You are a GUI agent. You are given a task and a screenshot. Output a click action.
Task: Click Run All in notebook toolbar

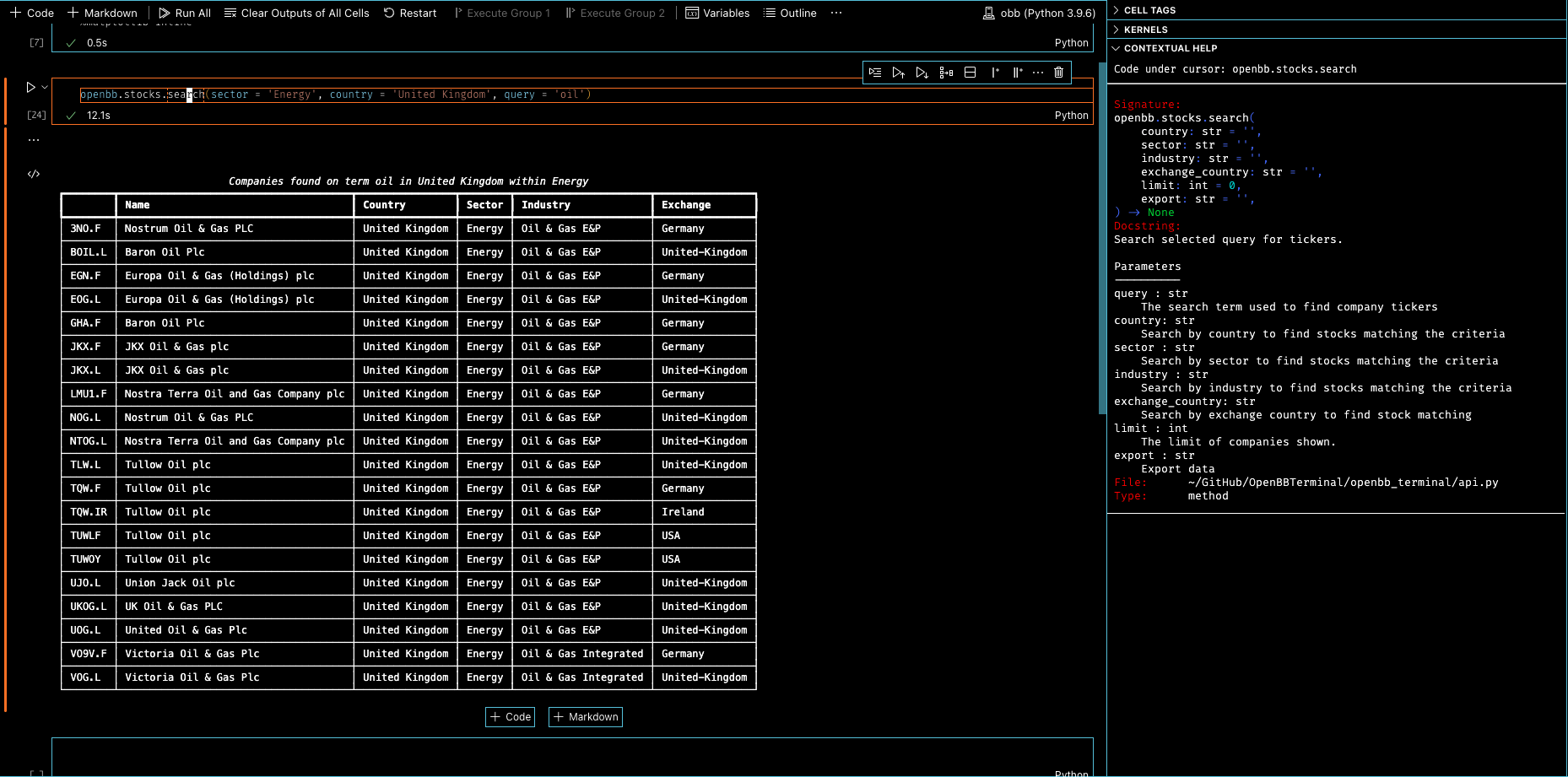pyautogui.click(x=185, y=13)
